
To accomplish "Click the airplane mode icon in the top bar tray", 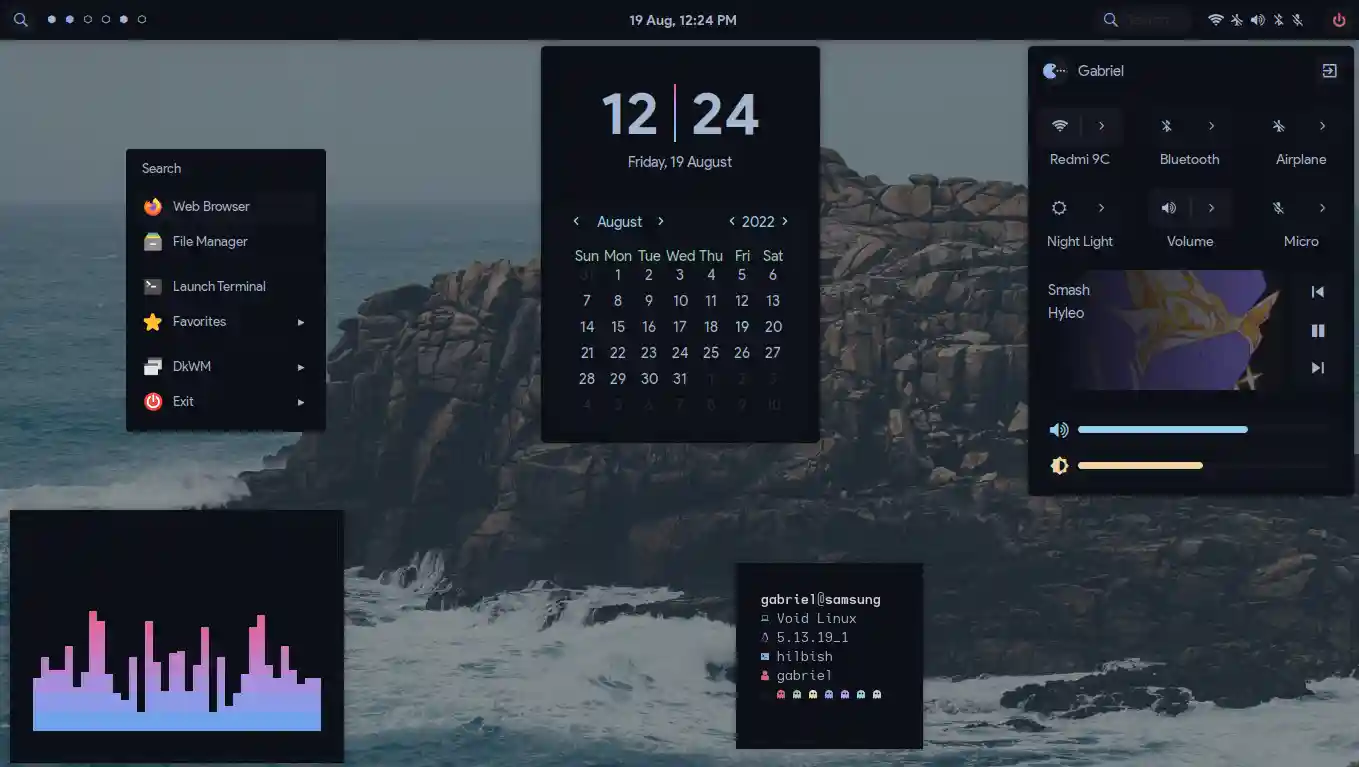I will coord(1237,20).
